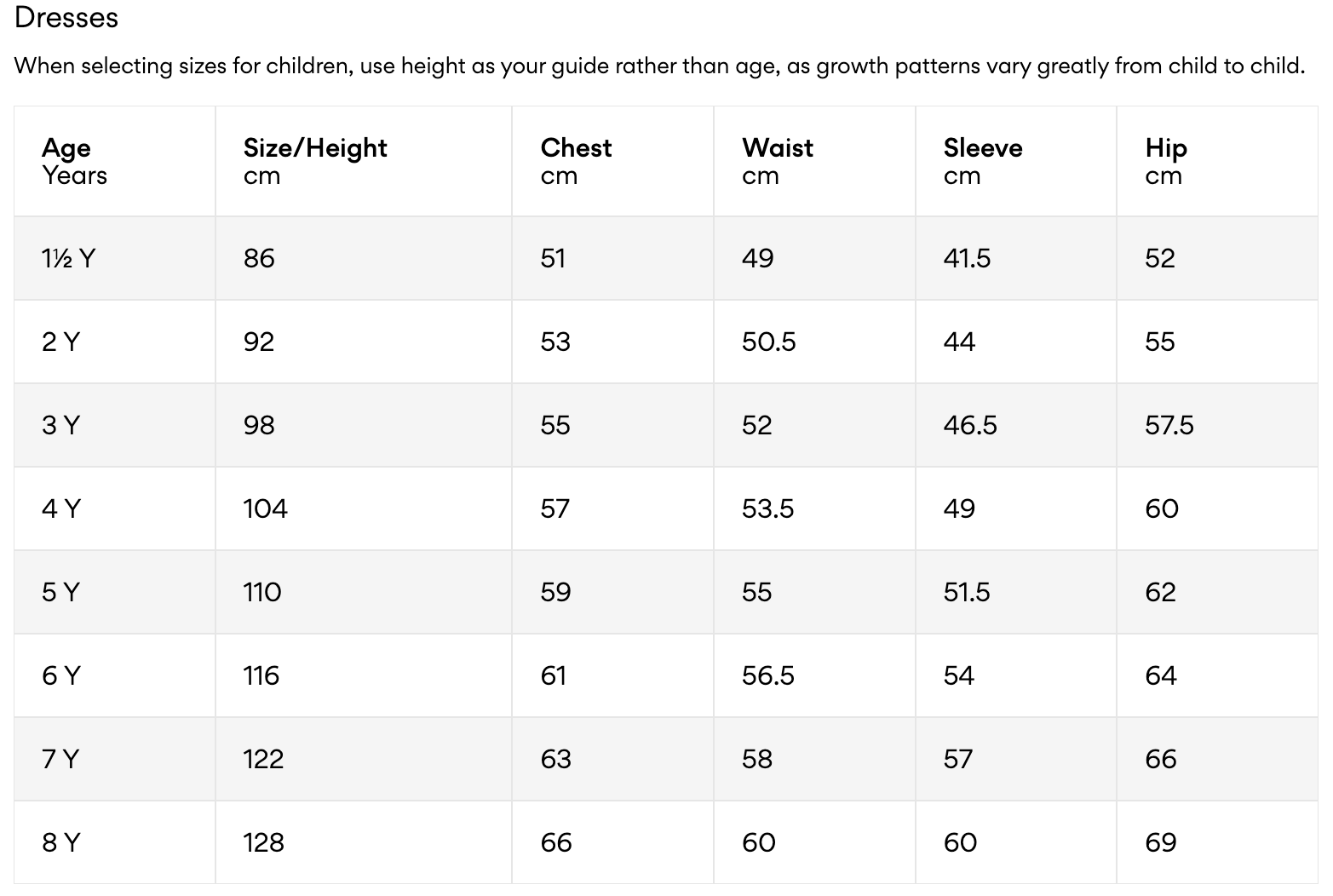1333x896 pixels.
Task: Click the height value 98
Action: point(259,425)
